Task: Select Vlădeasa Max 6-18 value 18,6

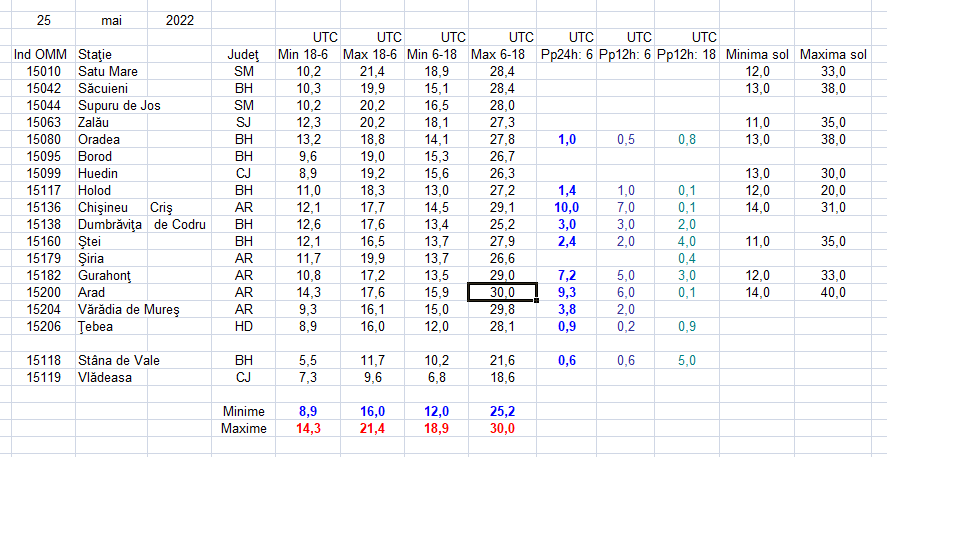Action: tap(502, 378)
